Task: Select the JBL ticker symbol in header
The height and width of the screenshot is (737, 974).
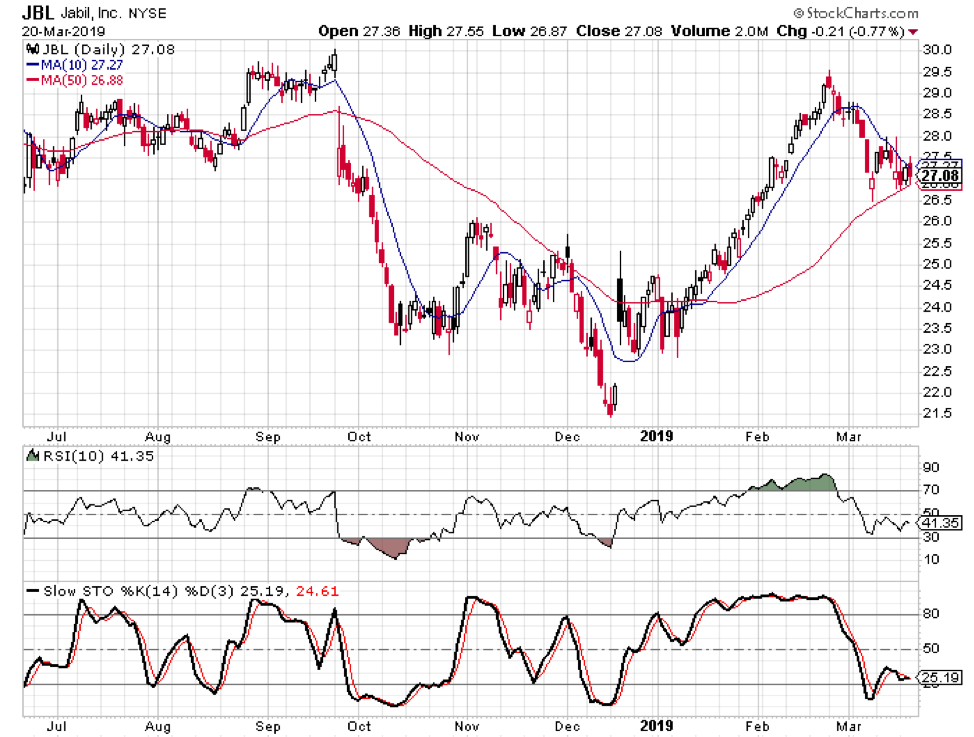Action: coord(38,12)
